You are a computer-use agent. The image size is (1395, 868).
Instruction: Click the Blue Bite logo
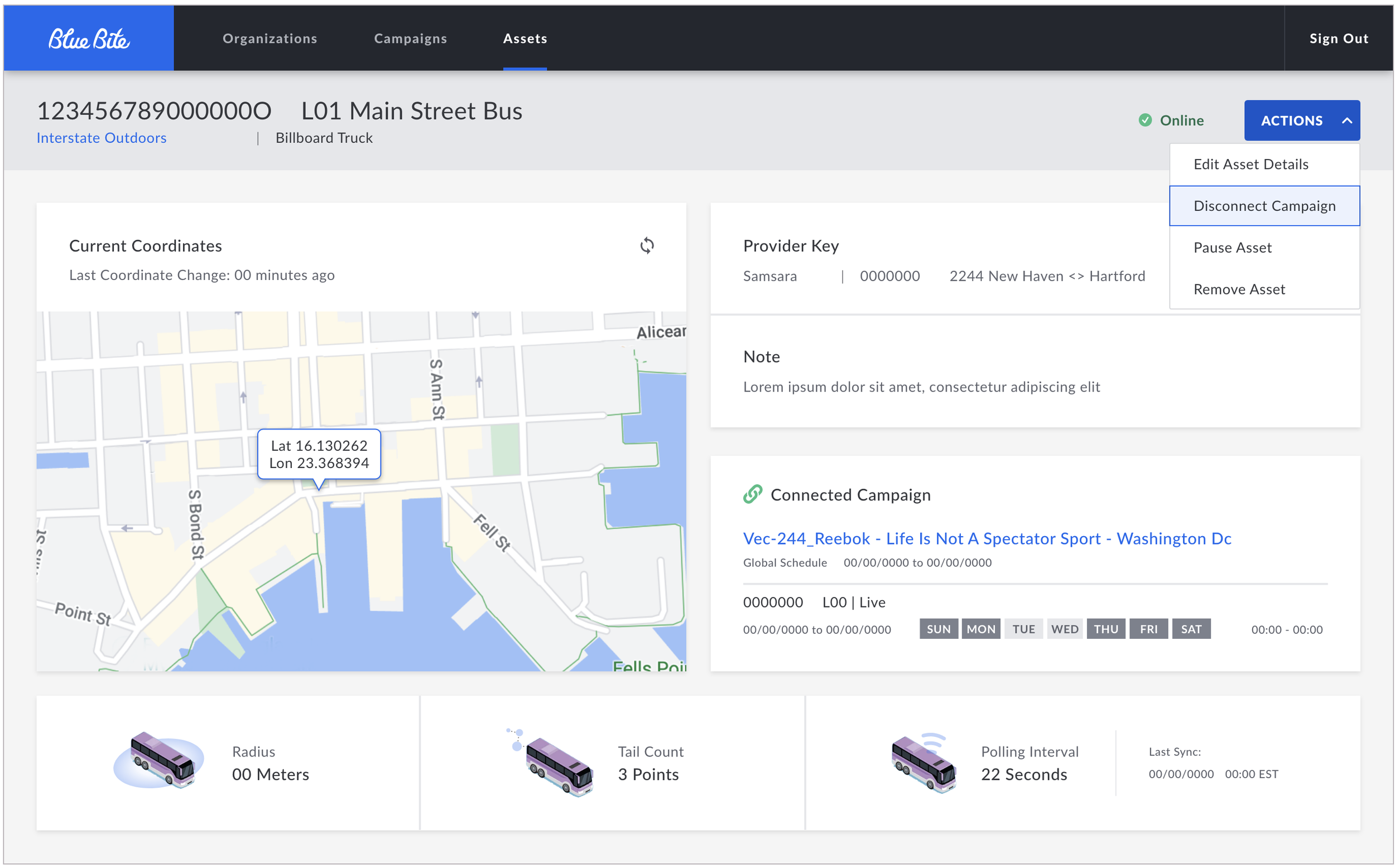pyautogui.click(x=88, y=38)
